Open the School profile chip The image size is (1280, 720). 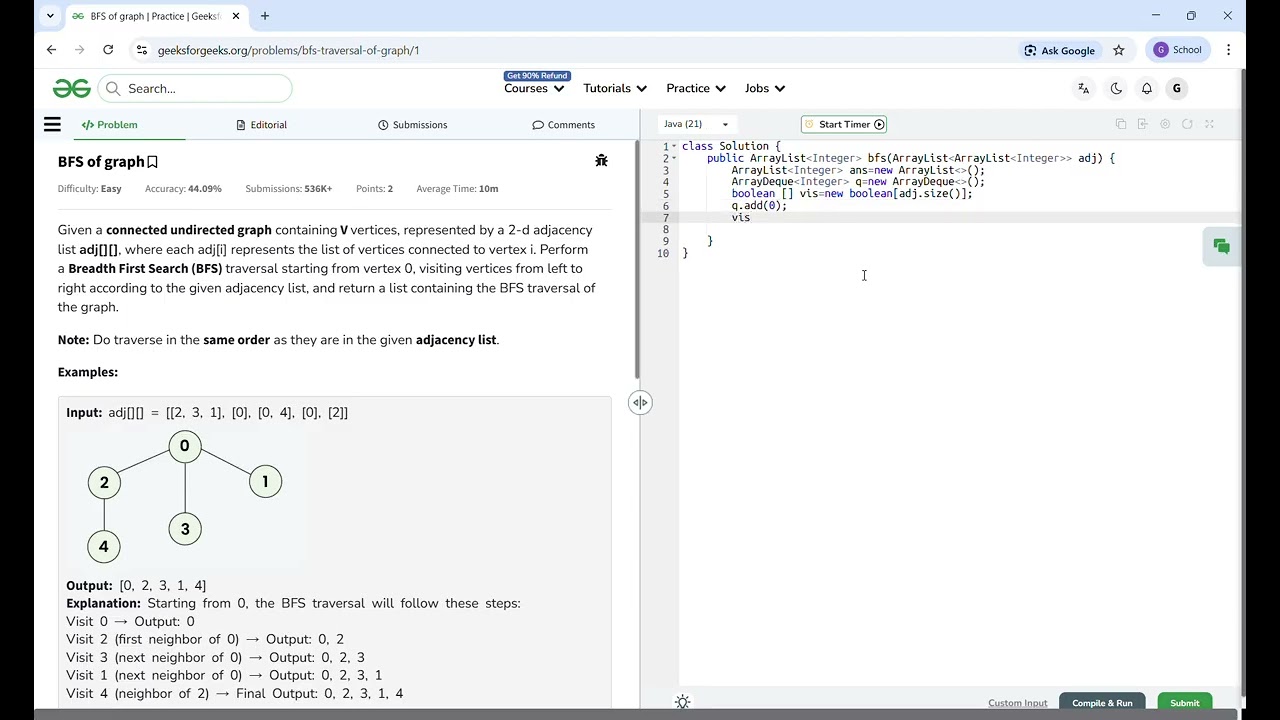coord(1177,50)
